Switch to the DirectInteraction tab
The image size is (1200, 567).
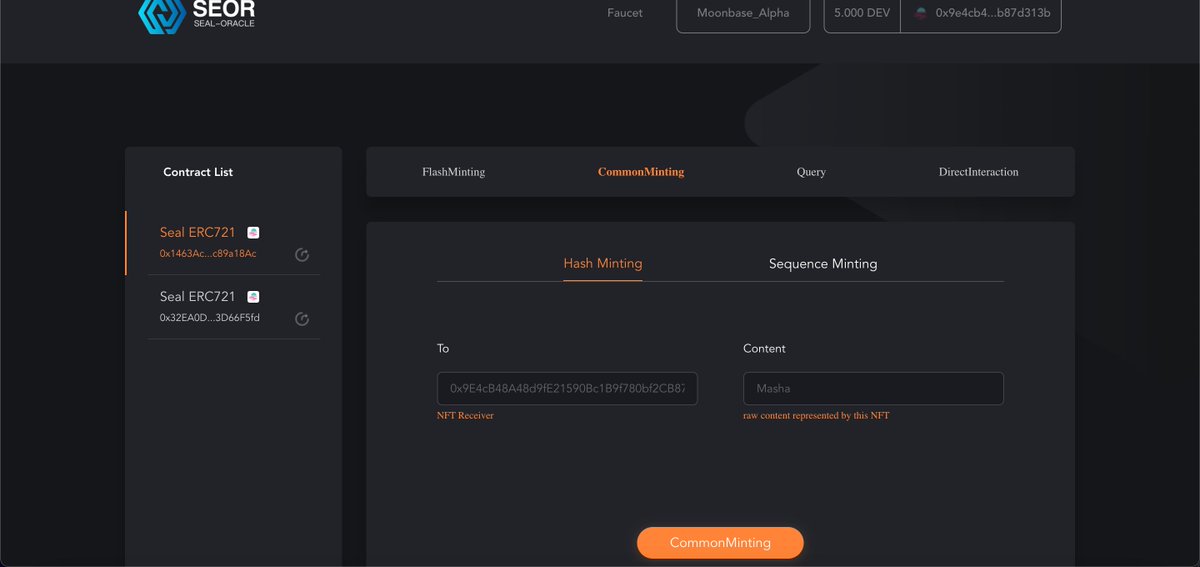click(978, 172)
